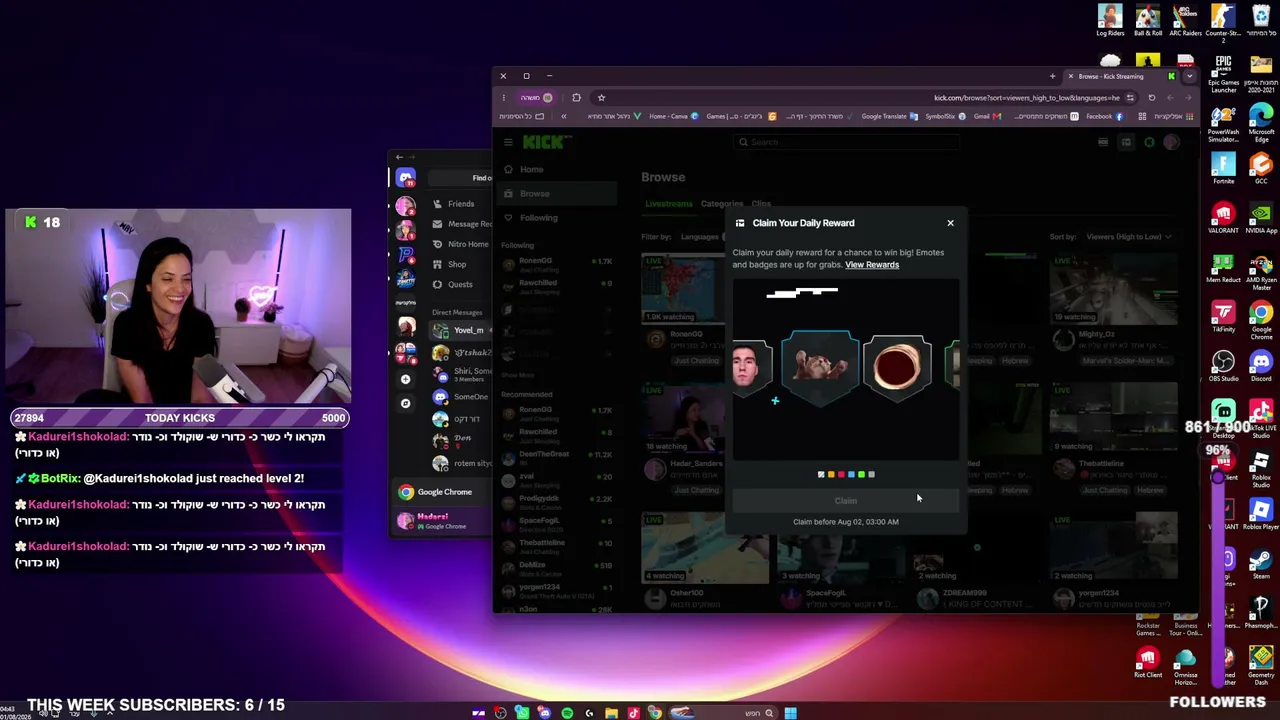Open the Facebook bookmark
Screen dimensions: 1280x720
(1104, 116)
